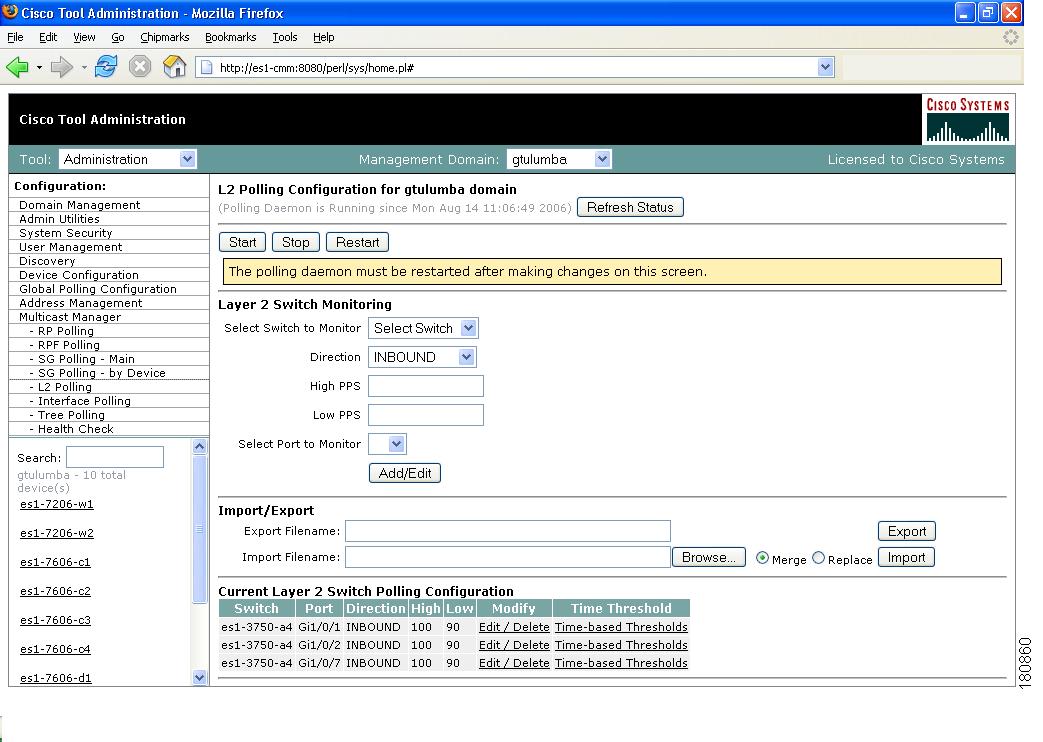Open the View menu
The height and width of the screenshot is (742, 1043).
click(x=84, y=37)
